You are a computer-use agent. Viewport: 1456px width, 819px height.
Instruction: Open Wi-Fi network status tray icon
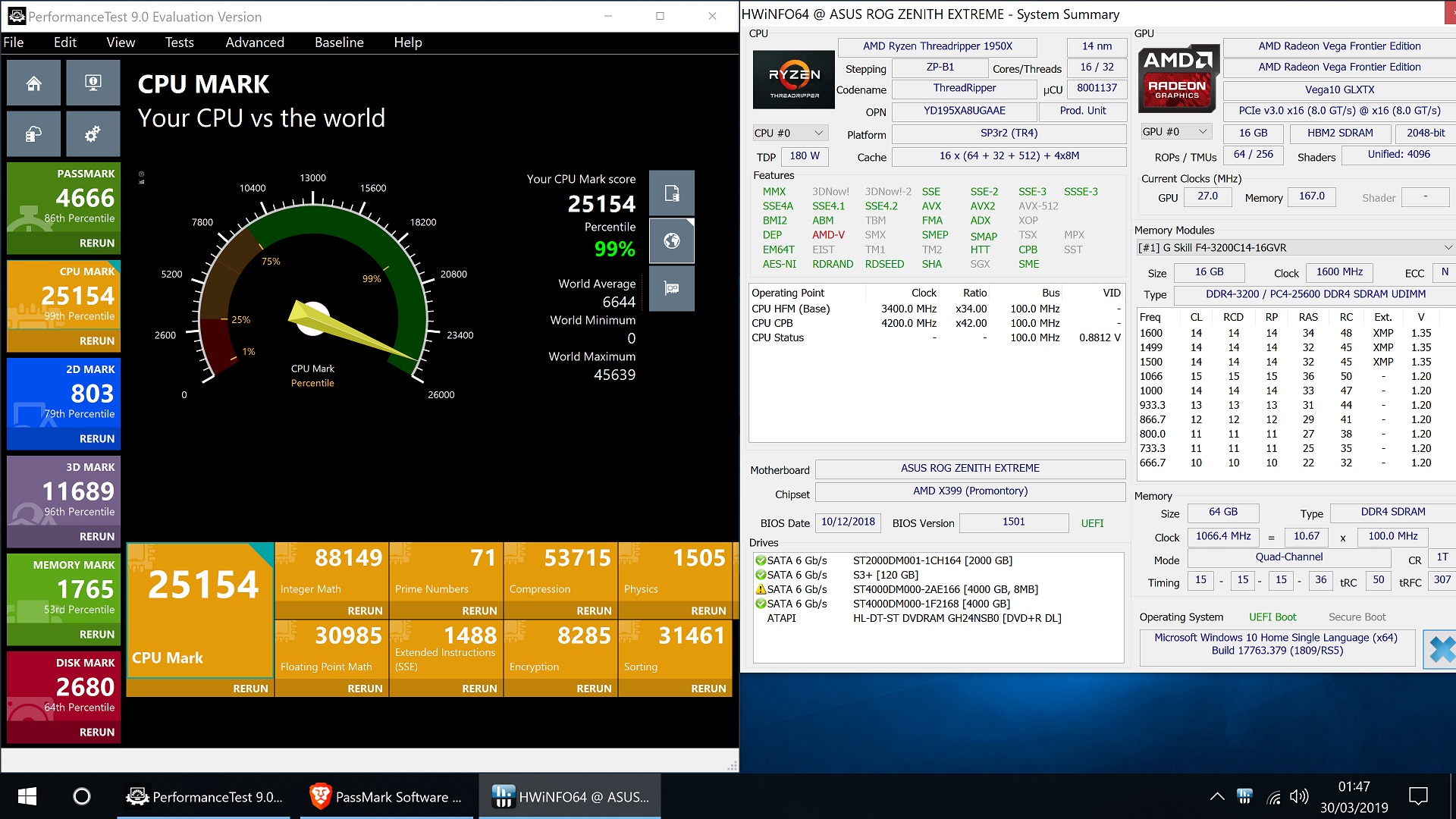pyautogui.click(x=1274, y=797)
